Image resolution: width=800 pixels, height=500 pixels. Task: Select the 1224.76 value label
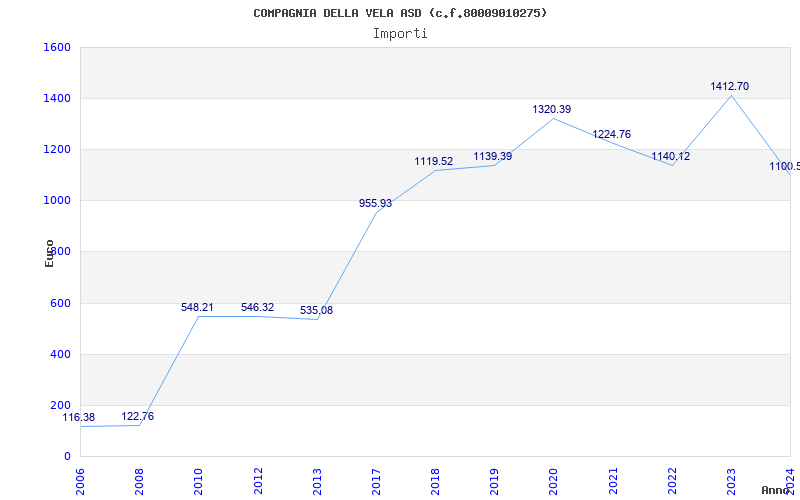(611, 135)
